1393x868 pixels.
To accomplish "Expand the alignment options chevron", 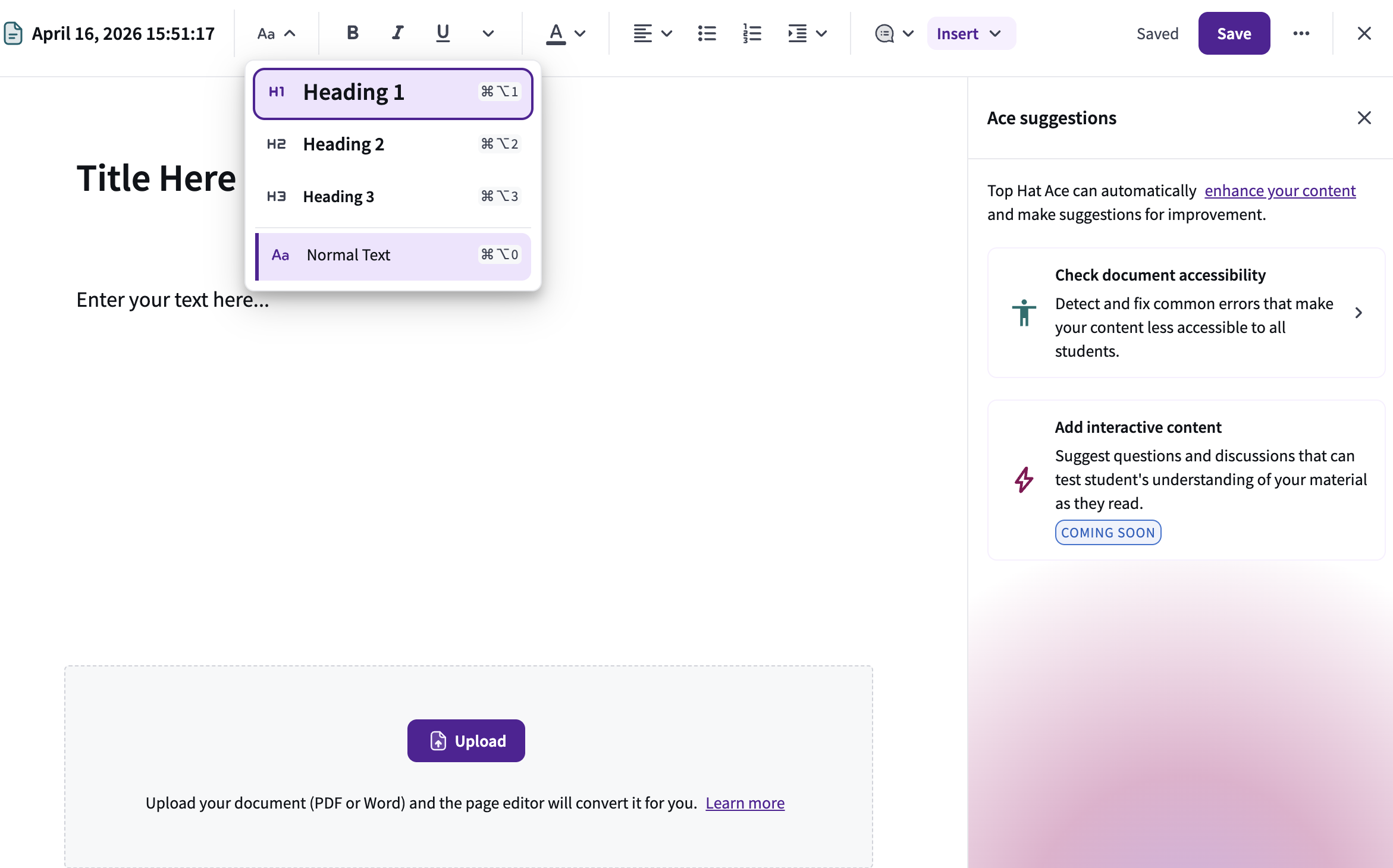I will coord(667,33).
